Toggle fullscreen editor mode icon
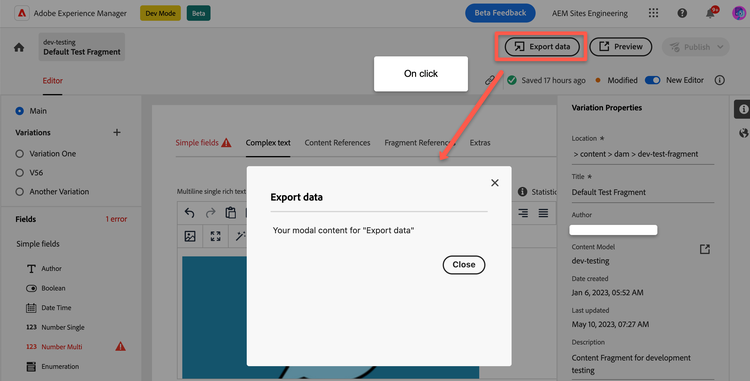 (215, 236)
